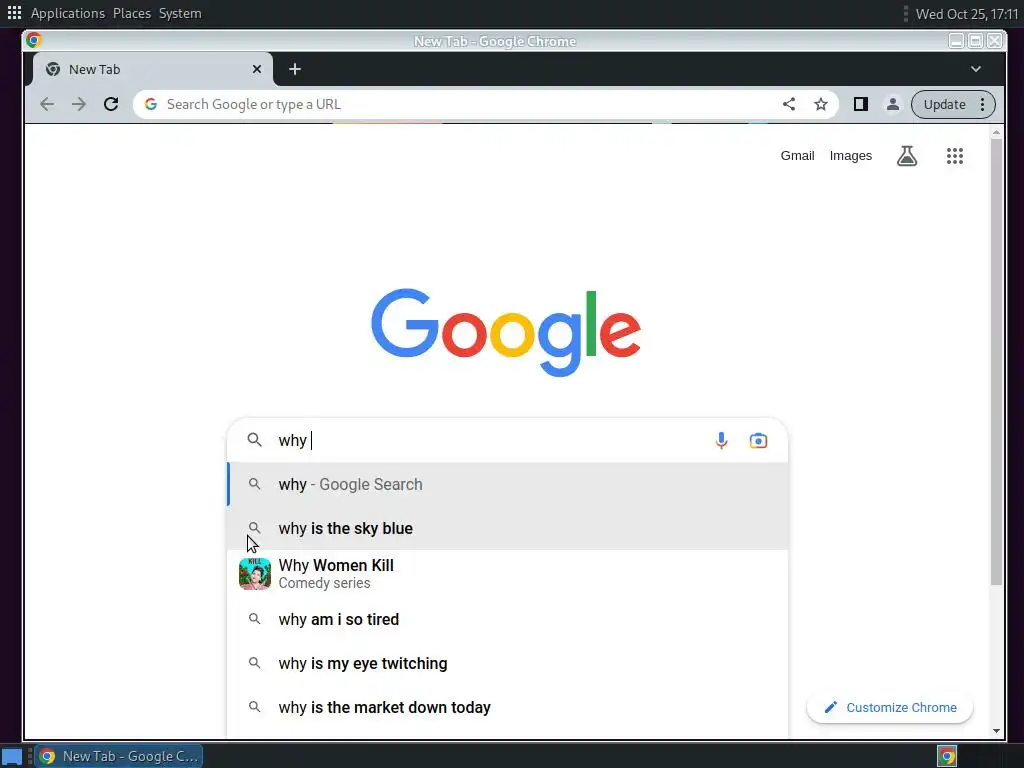Select 'why is the market down today'
The image size is (1024, 768).
[507, 707]
